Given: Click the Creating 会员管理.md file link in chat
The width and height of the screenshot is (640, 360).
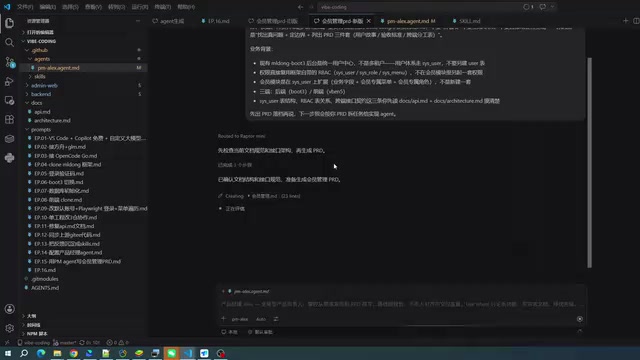Looking at the screenshot, I should click(x=264, y=196).
